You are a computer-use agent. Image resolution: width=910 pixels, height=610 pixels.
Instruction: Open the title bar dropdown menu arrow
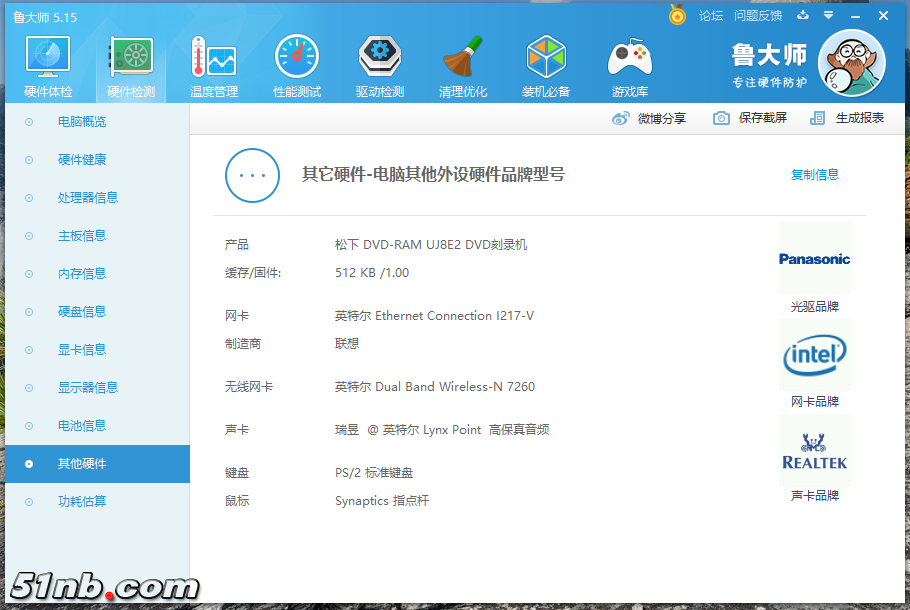828,16
